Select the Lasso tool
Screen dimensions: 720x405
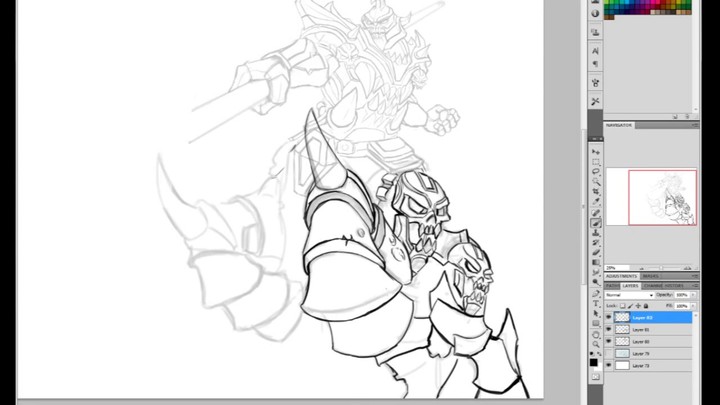[x=596, y=172]
